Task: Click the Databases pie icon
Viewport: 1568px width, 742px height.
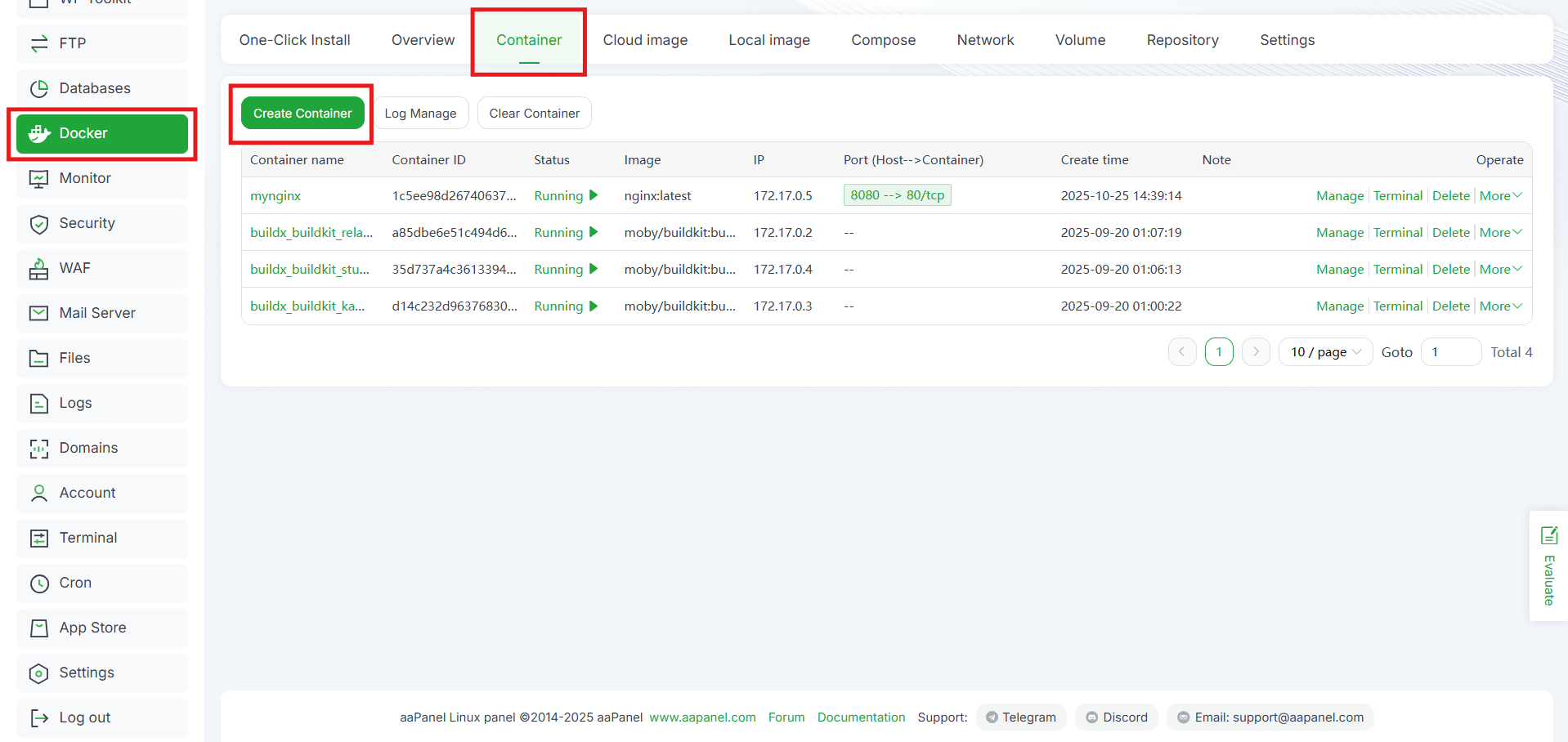Action: [x=39, y=88]
